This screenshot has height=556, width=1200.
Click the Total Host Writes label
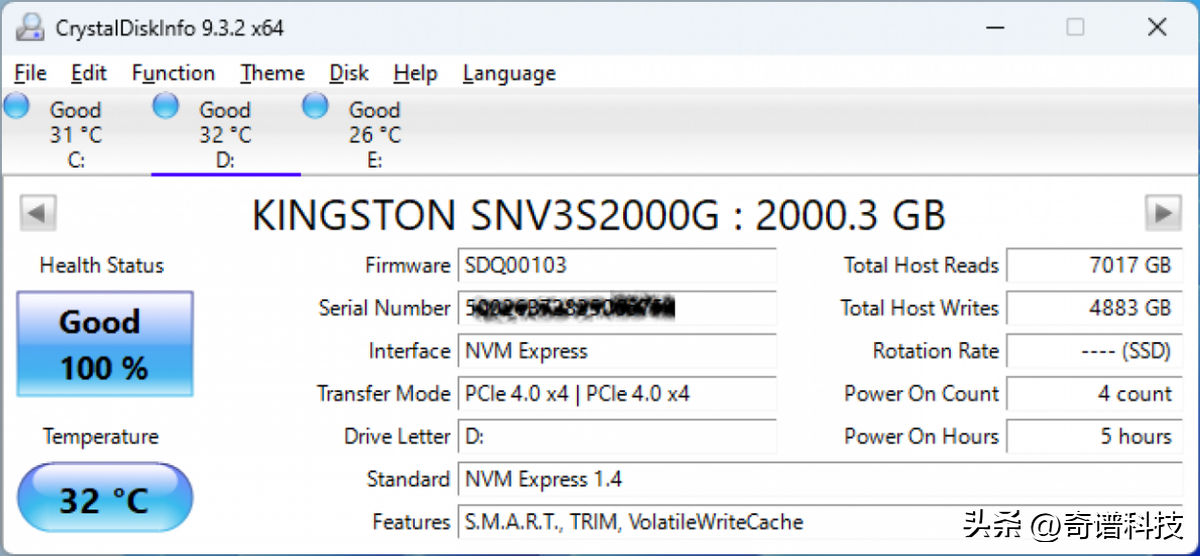point(919,308)
